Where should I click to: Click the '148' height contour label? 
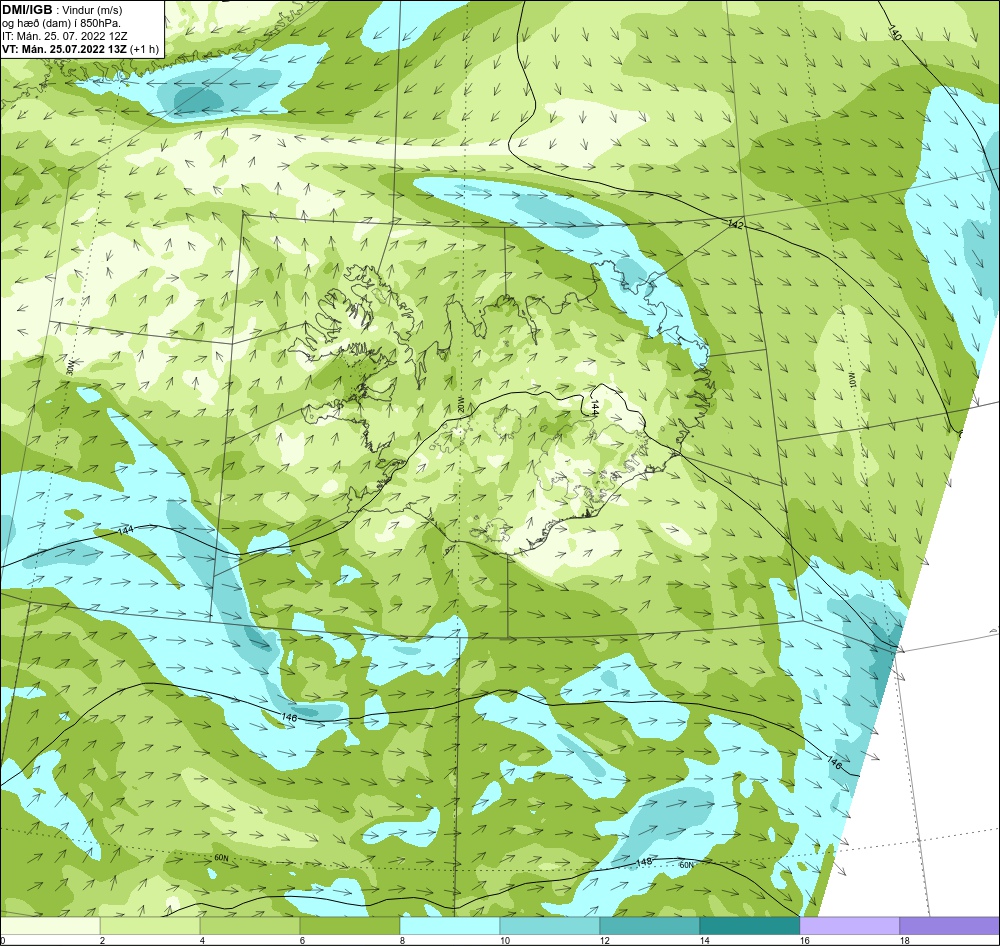pyautogui.click(x=644, y=862)
